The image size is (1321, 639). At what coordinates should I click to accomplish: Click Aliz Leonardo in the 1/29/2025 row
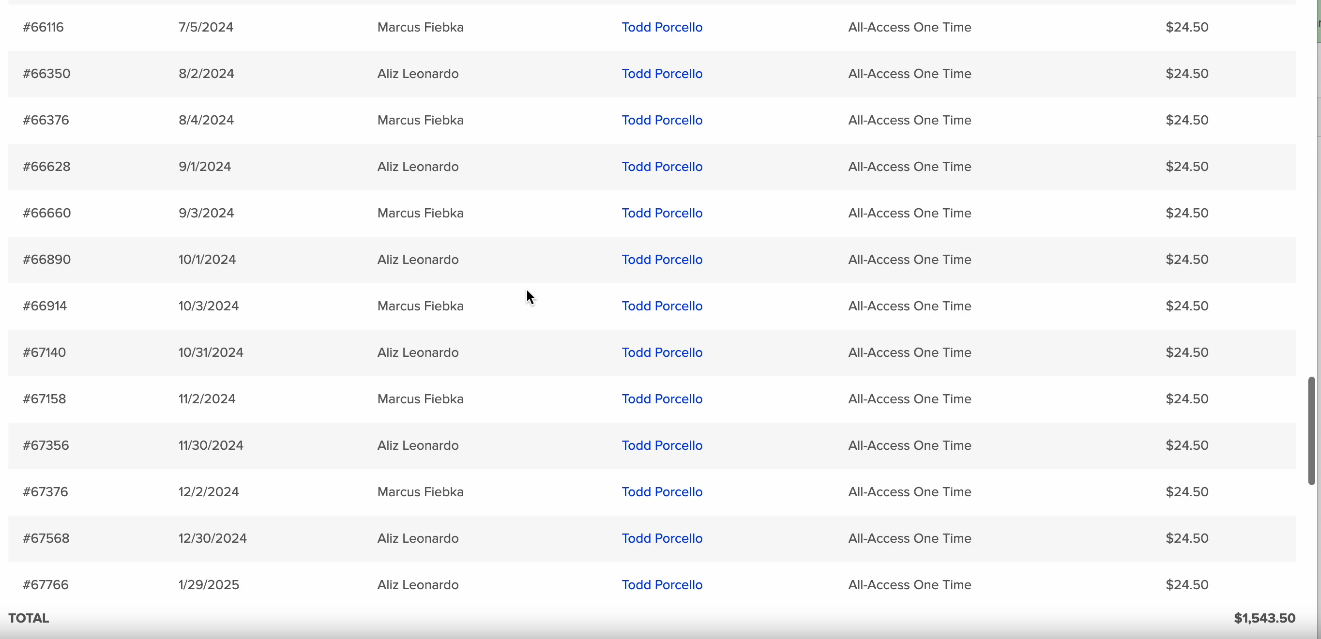[x=418, y=585]
